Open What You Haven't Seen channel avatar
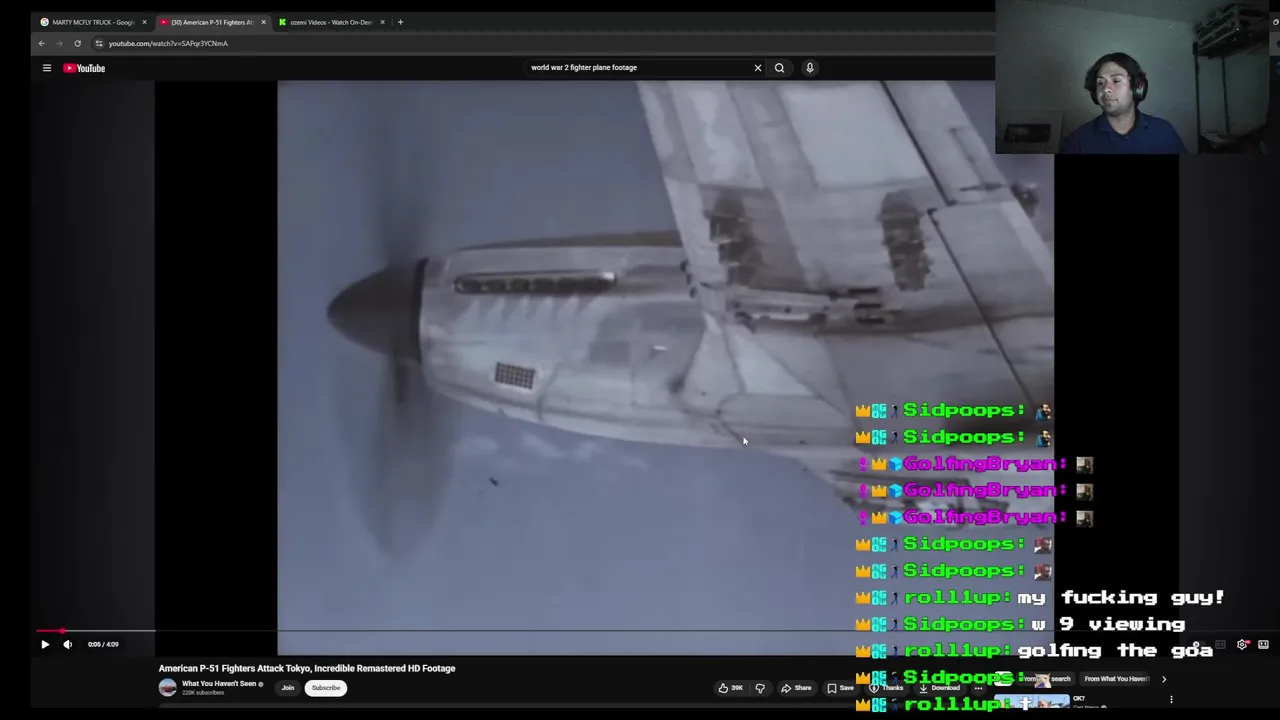 click(x=167, y=687)
